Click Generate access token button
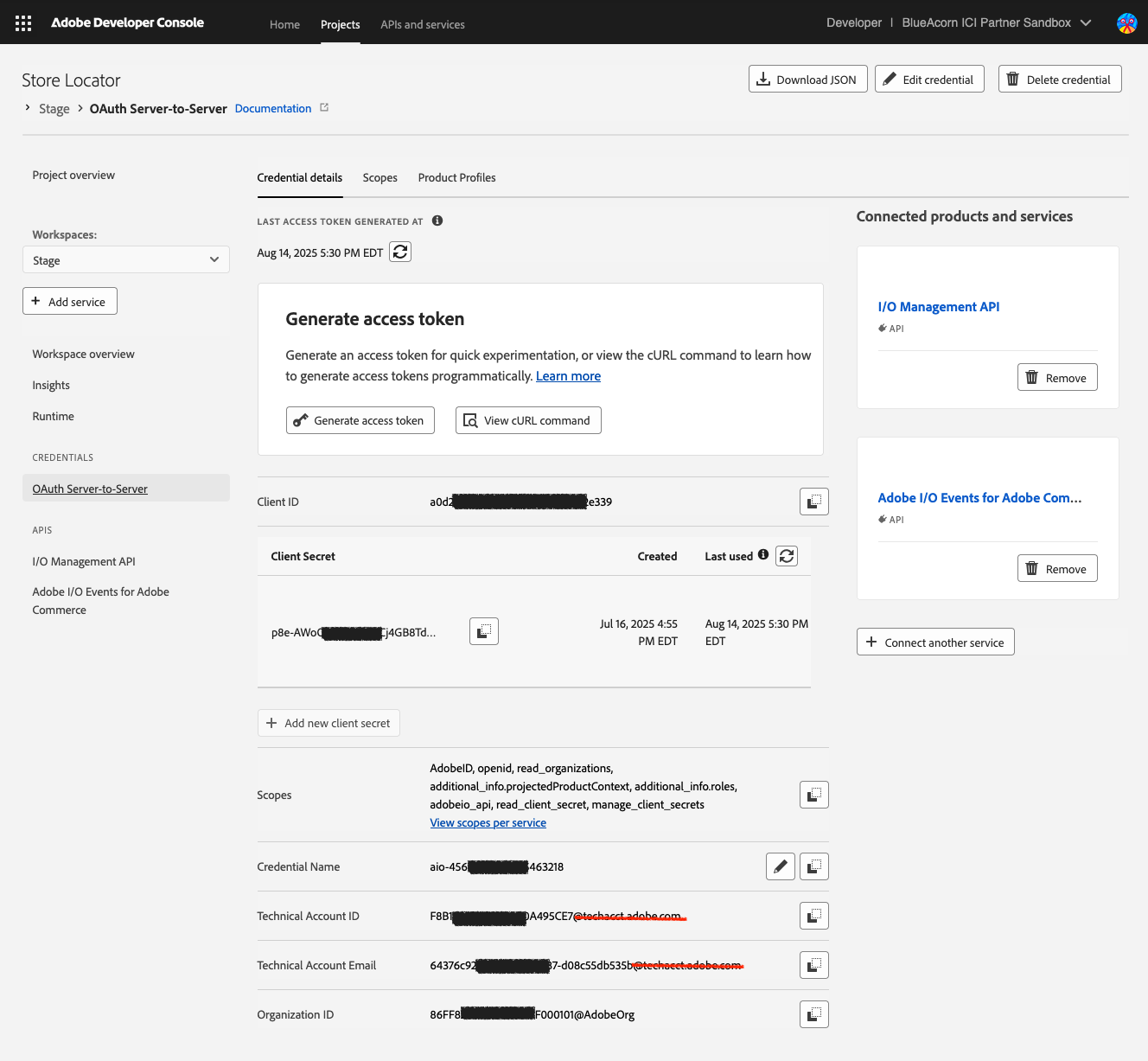The image size is (1148, 1061). point(360,420)
